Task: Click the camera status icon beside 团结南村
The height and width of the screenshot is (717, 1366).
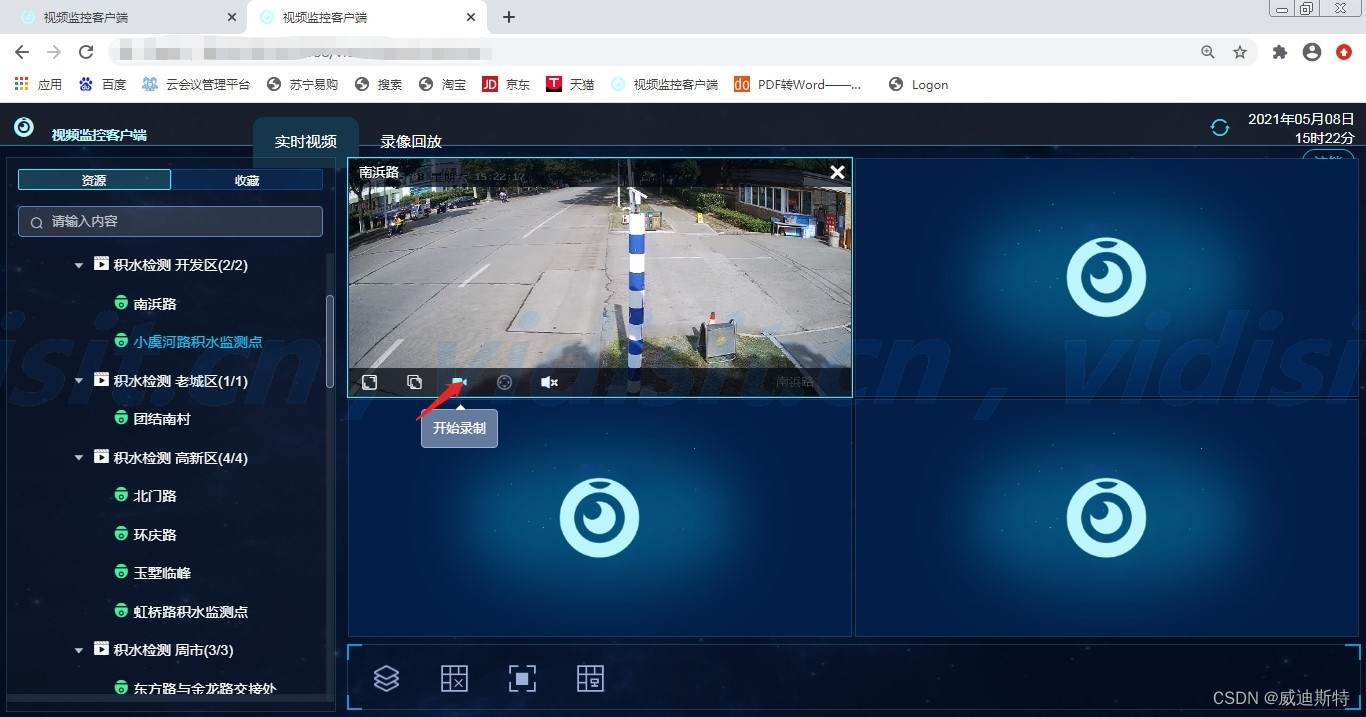Action: point(121,418)
